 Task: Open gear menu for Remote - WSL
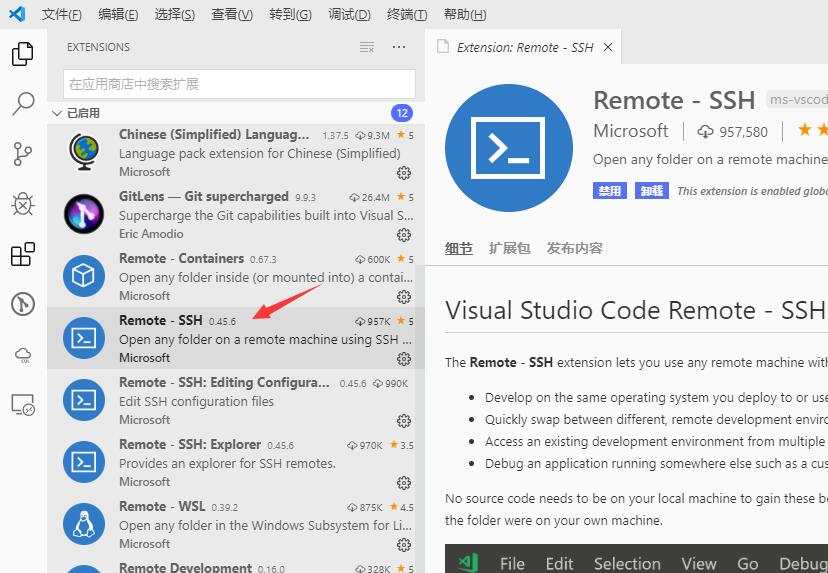click(x=404, y=544)
